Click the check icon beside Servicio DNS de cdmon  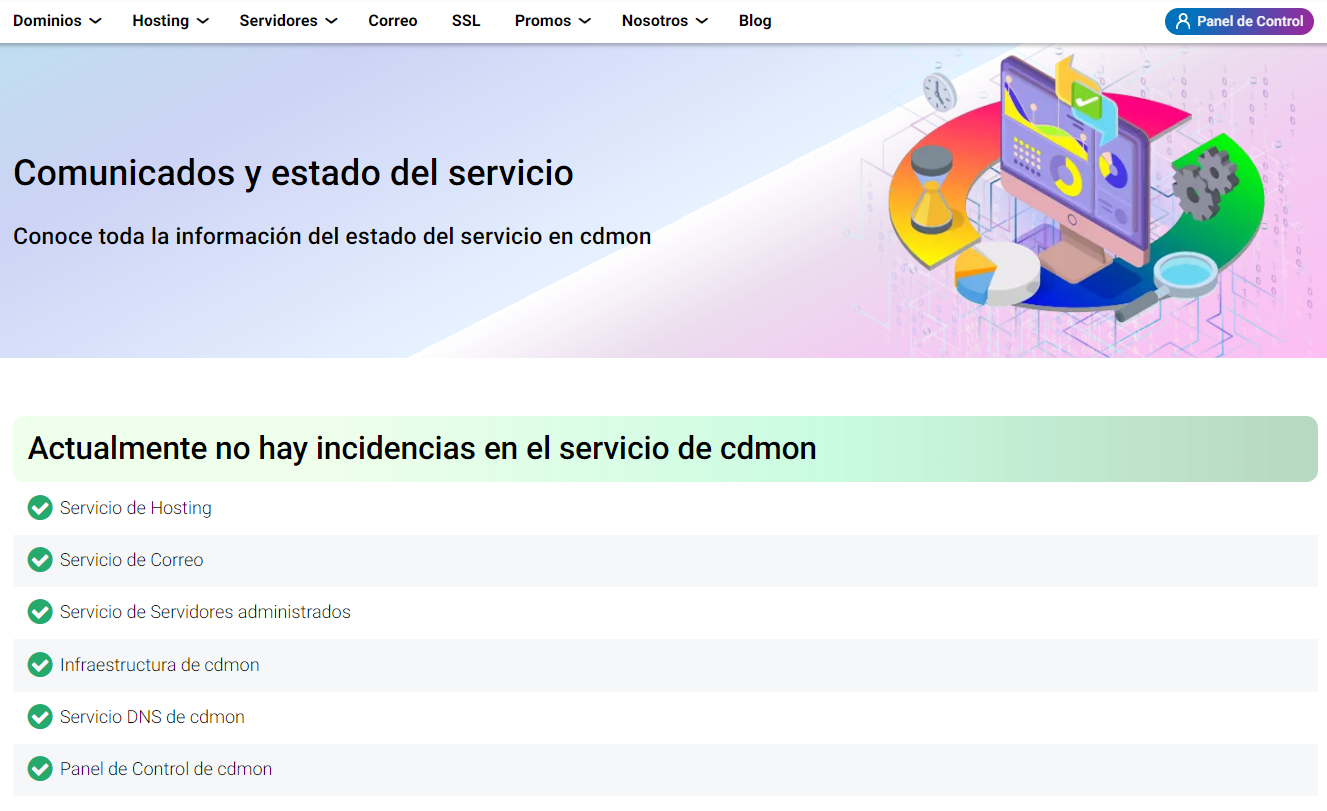coord(40,717)
